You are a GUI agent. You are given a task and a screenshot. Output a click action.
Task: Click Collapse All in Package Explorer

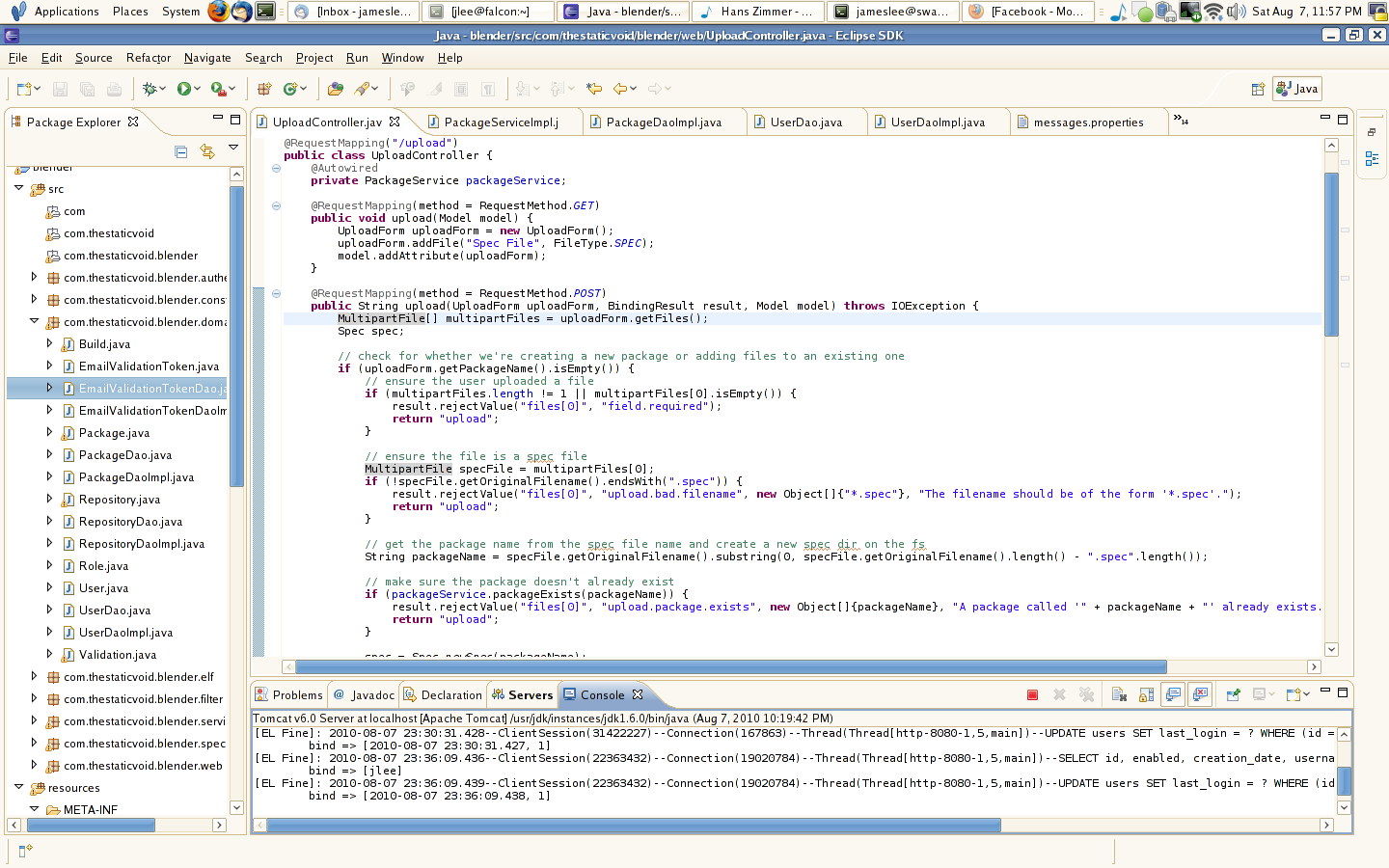point(180,151)
